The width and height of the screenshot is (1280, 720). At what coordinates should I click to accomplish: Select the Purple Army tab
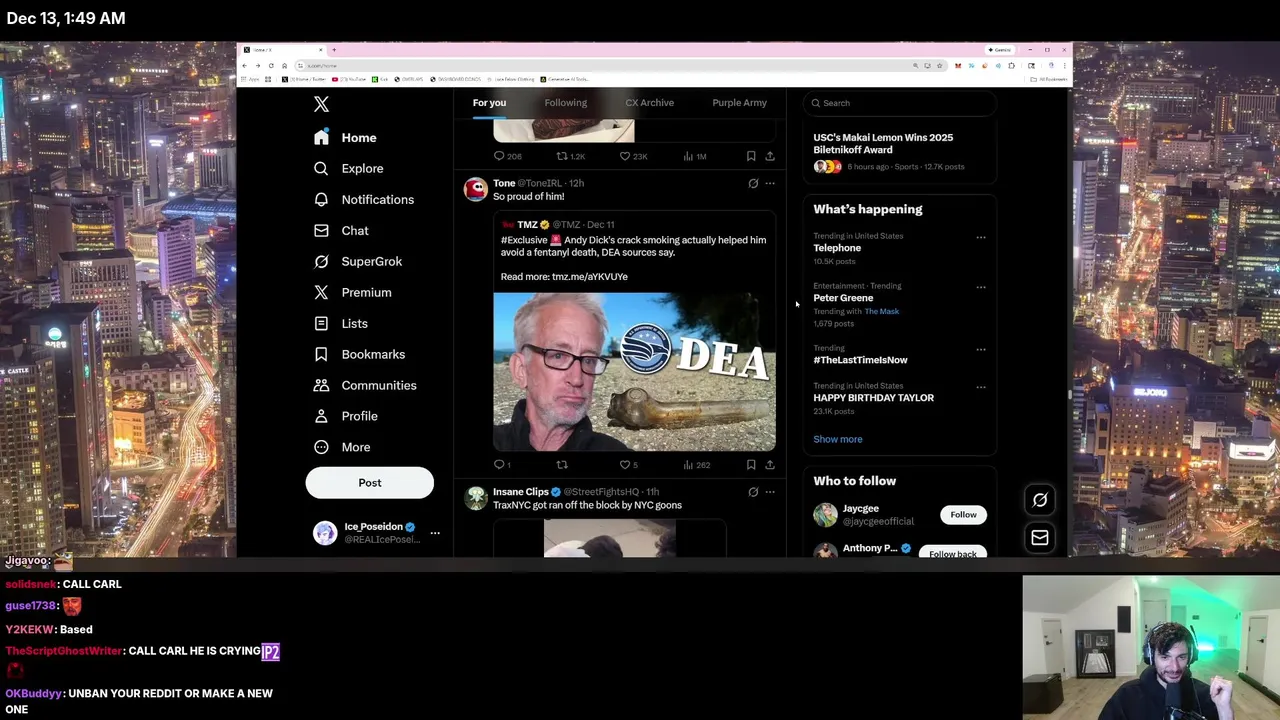(740, 103)
